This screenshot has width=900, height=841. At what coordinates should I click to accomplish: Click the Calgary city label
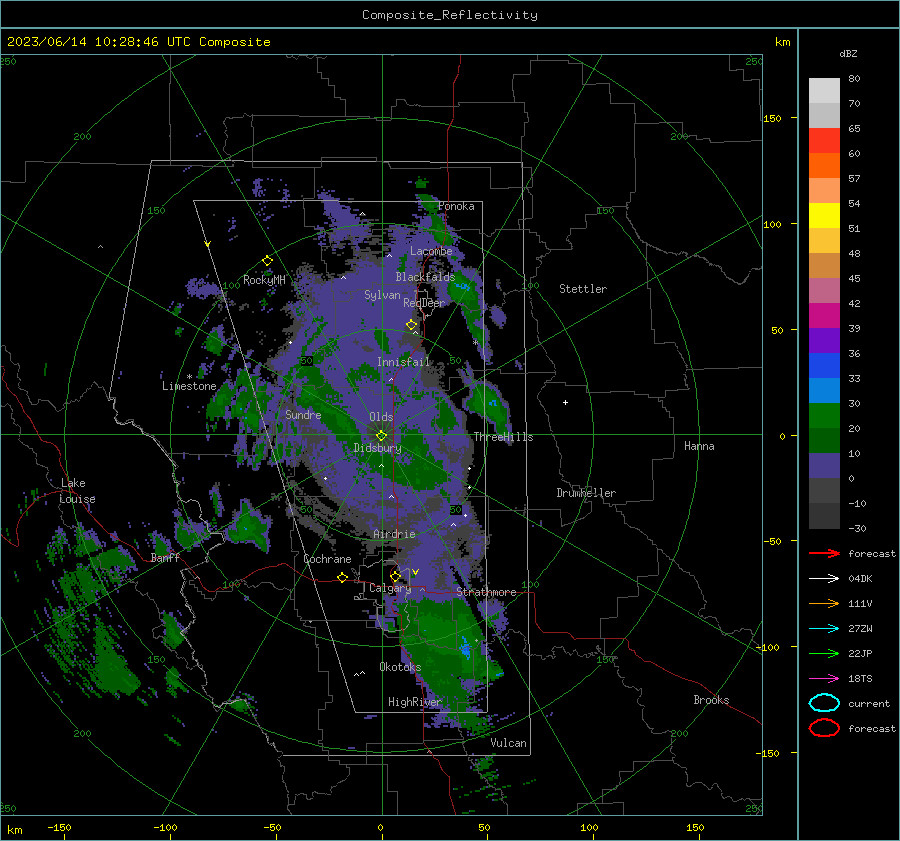(390, 588)
